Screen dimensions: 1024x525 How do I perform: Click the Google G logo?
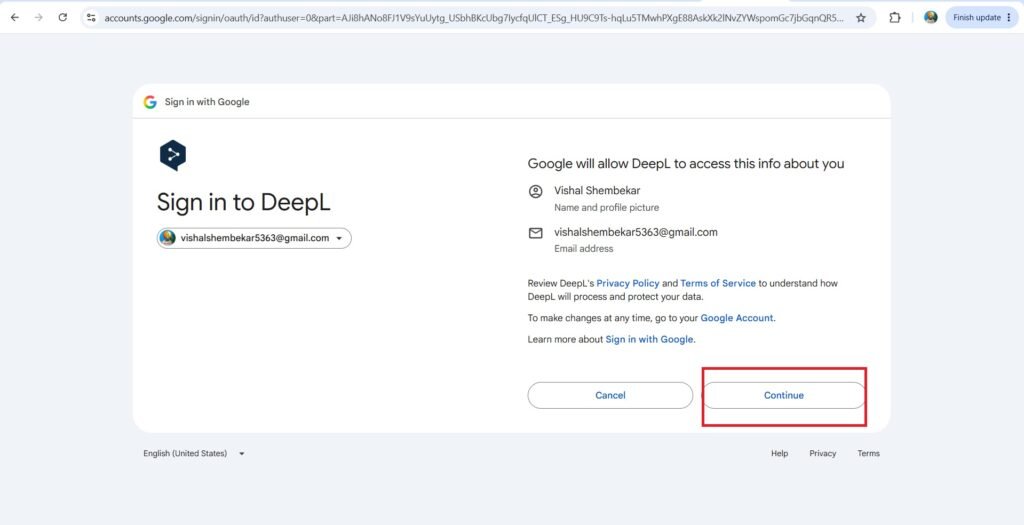click(x=150, y=102)
